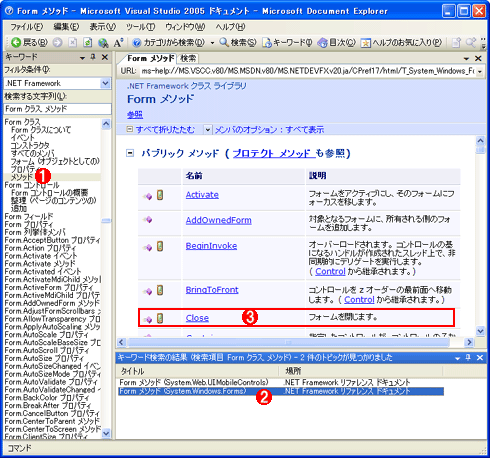Image resolution: width=490 pixels, height=458 pixels.
Task: Collapse the パブリック メソッド section minus box
Action: 130,153
